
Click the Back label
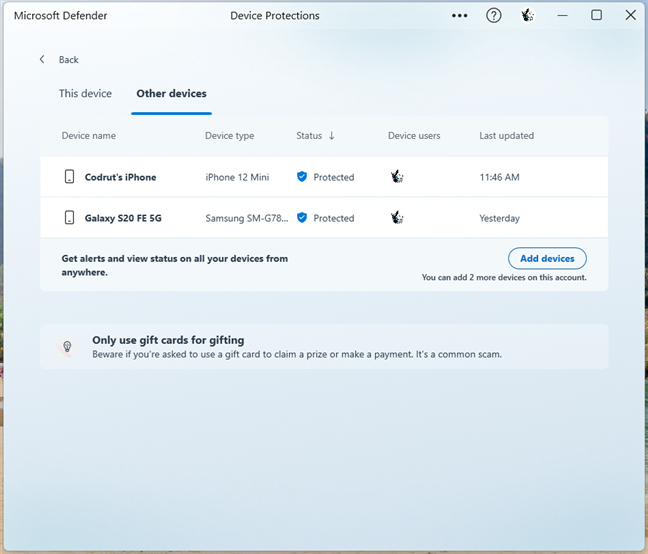pyautogui.click(x=69, y=60)
